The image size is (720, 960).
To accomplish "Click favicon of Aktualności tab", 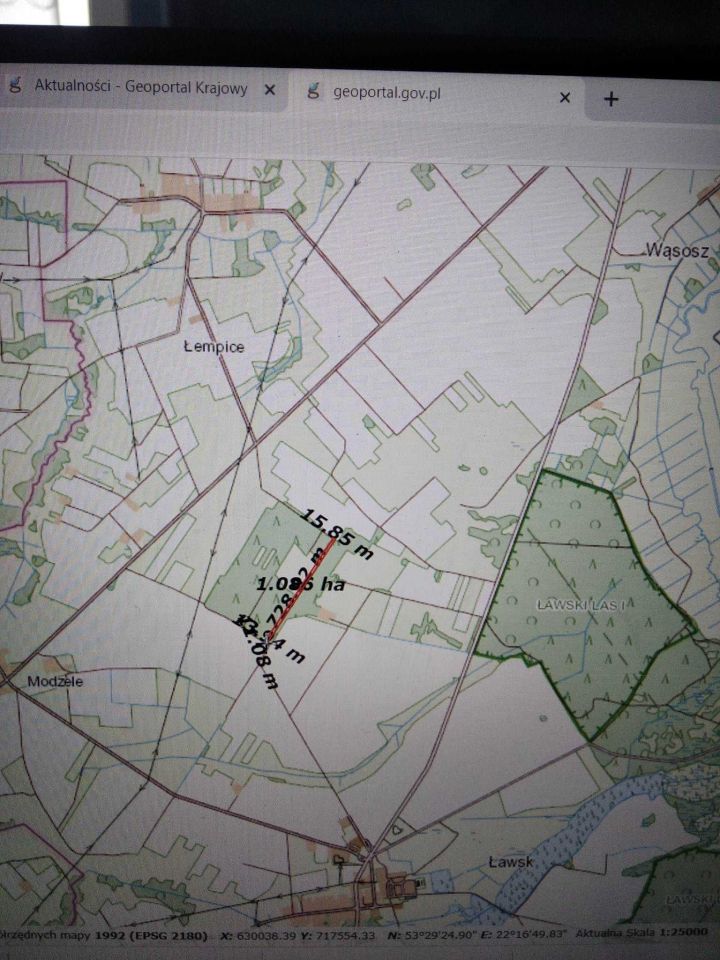I will point(15,84).
